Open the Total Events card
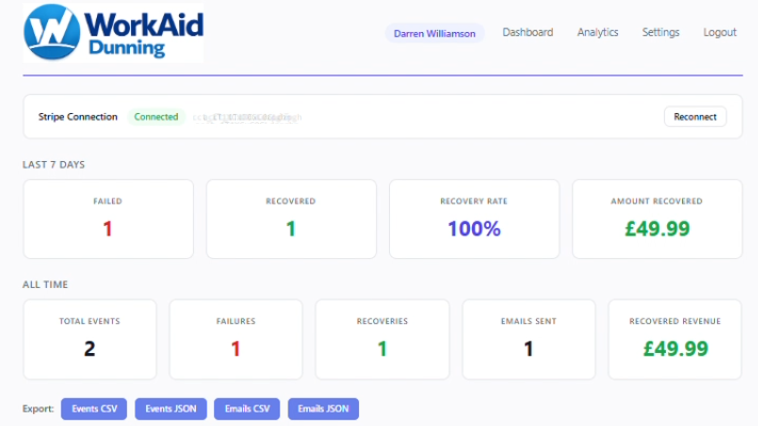This screenshot has width=758, height=426. (x=90, y=339)
